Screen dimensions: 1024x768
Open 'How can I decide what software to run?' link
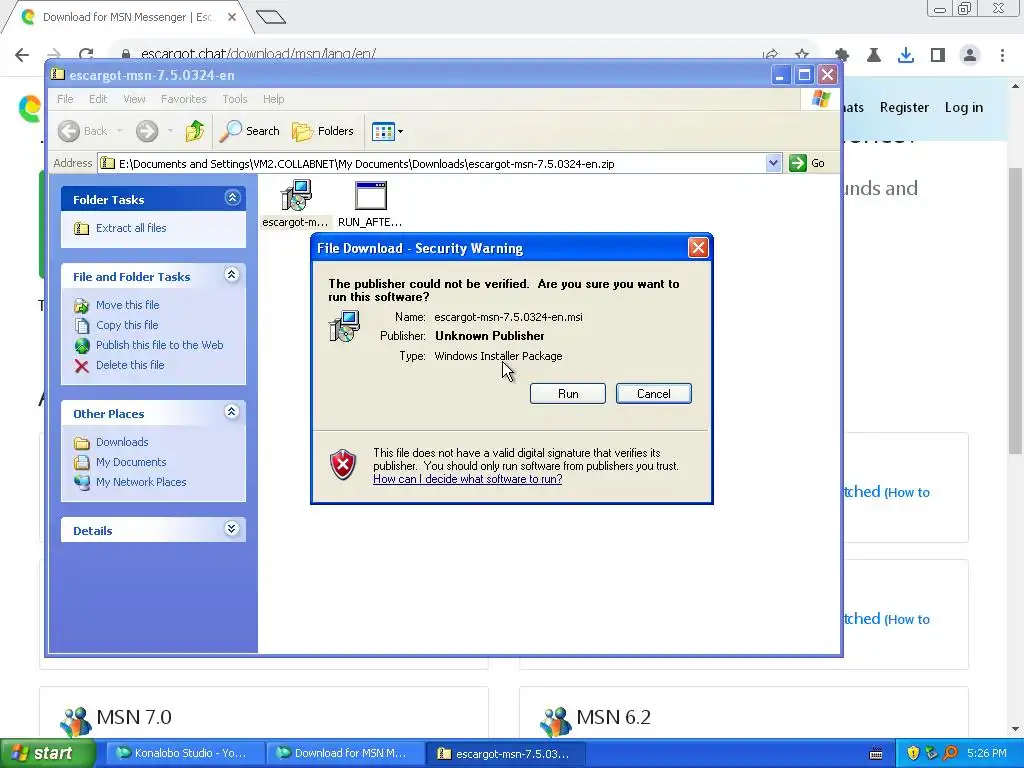pos(468,479)
